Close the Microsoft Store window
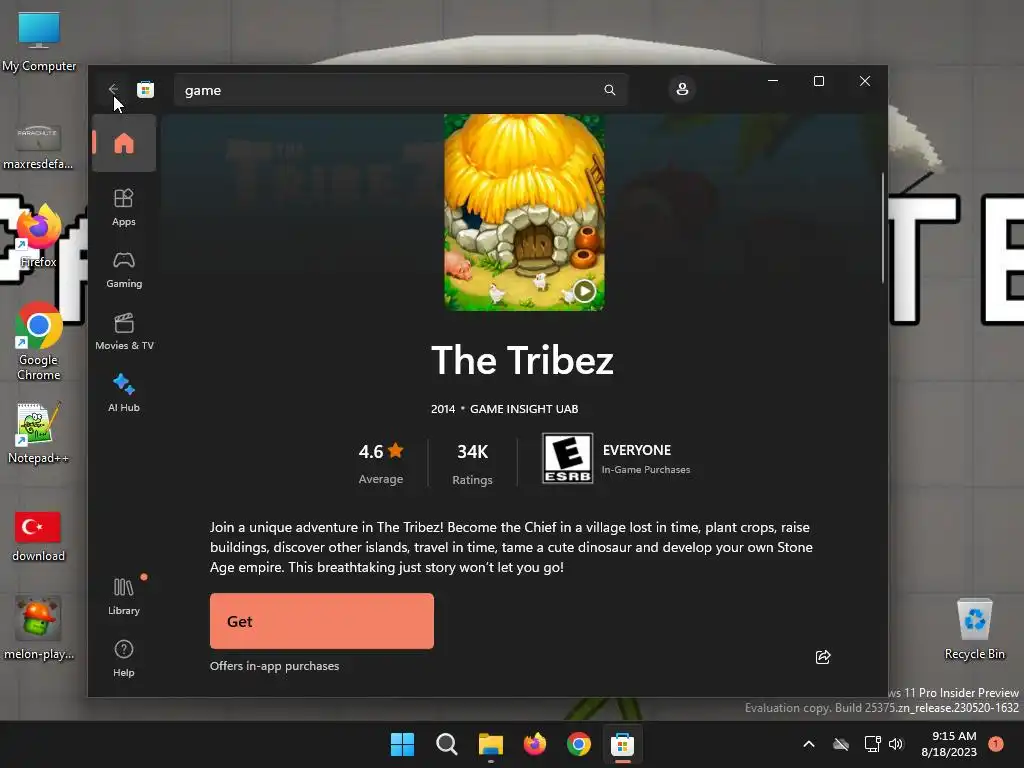Image resolution: width=1024 pixels, height=768 pixels. 865,81
